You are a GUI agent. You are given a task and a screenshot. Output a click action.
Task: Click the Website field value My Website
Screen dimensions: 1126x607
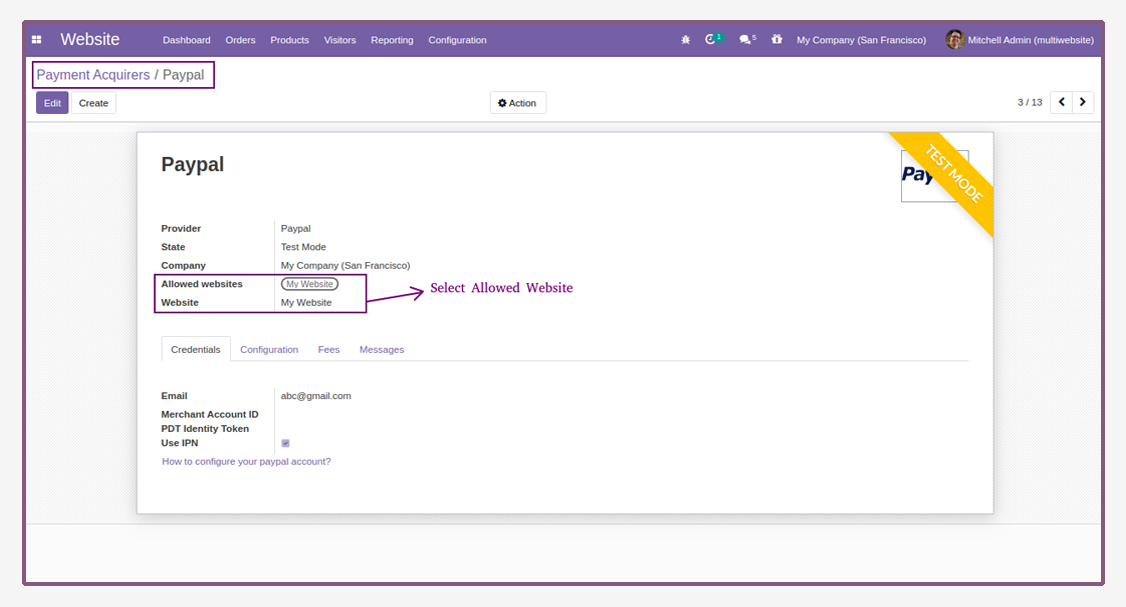(306, 302)
